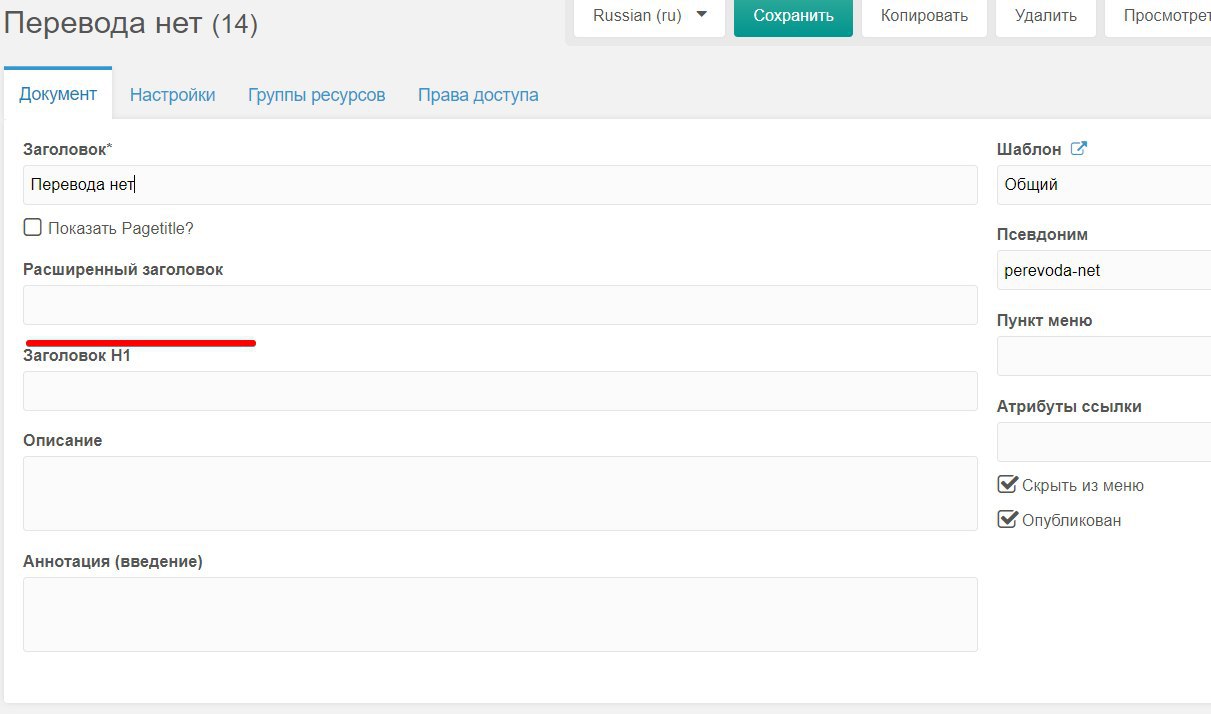This screenshot has width=1211, height=714.
Task: Click the Удалить button
Action: click(x=1045, y=16)
